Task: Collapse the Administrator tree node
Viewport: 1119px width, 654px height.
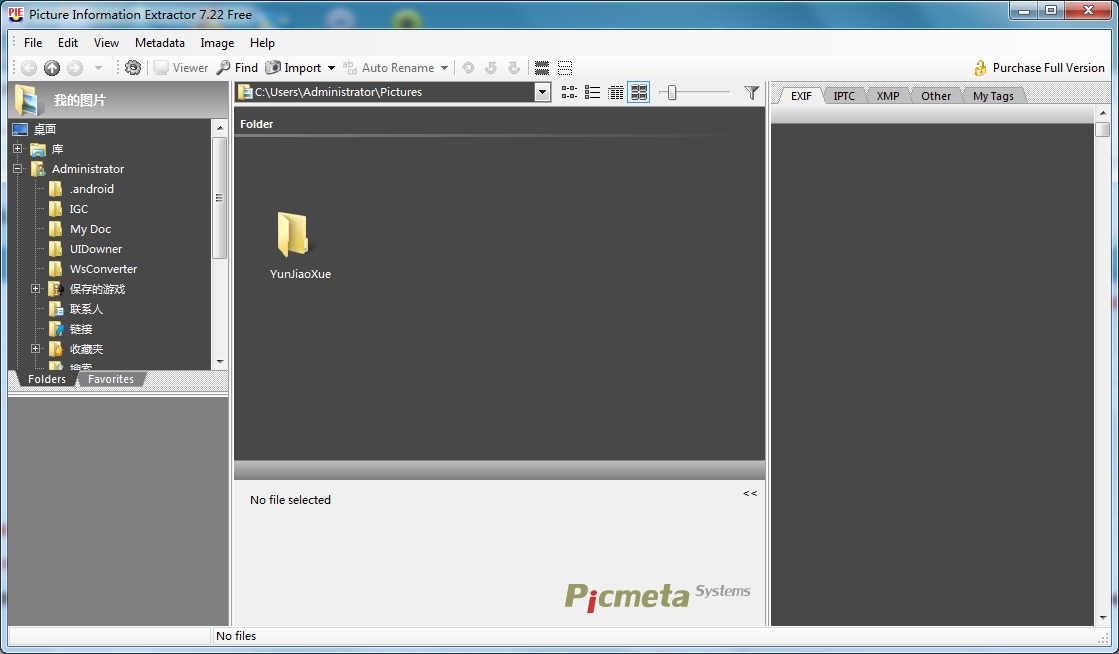Action: (17, 169)
